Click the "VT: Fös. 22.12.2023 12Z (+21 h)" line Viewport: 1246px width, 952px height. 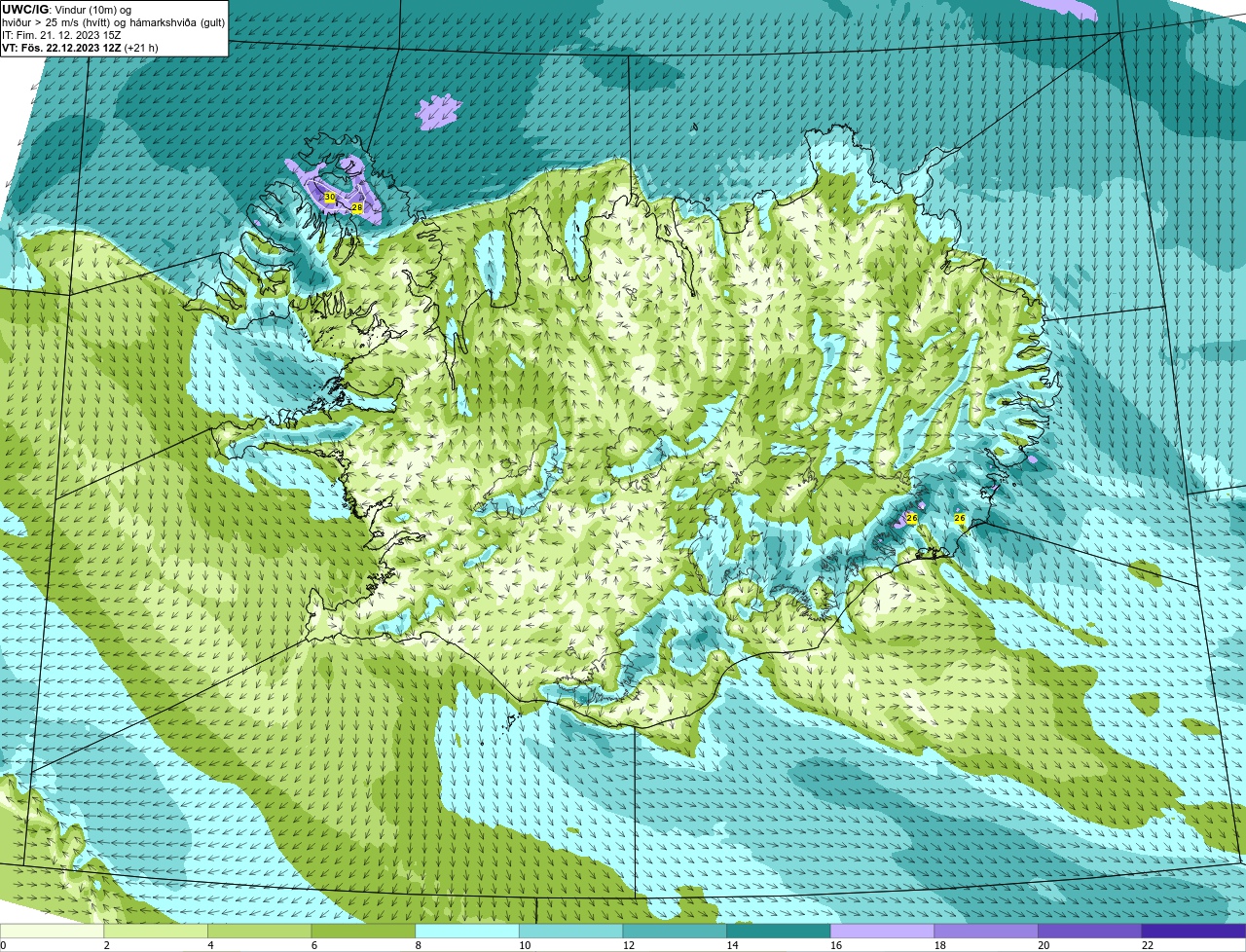pos(80,48)
